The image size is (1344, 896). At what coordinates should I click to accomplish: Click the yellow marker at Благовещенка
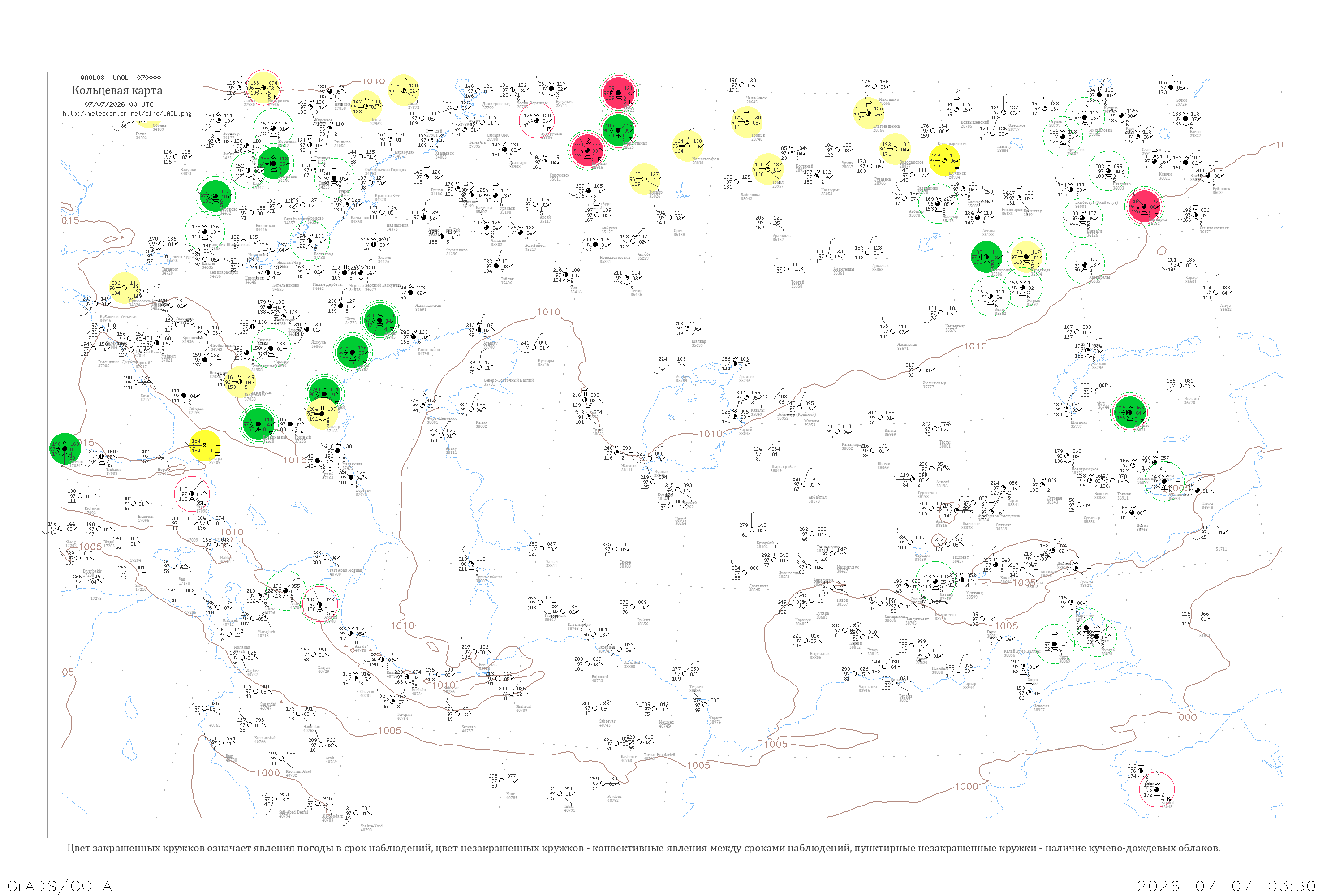click(x=869, y=112)
